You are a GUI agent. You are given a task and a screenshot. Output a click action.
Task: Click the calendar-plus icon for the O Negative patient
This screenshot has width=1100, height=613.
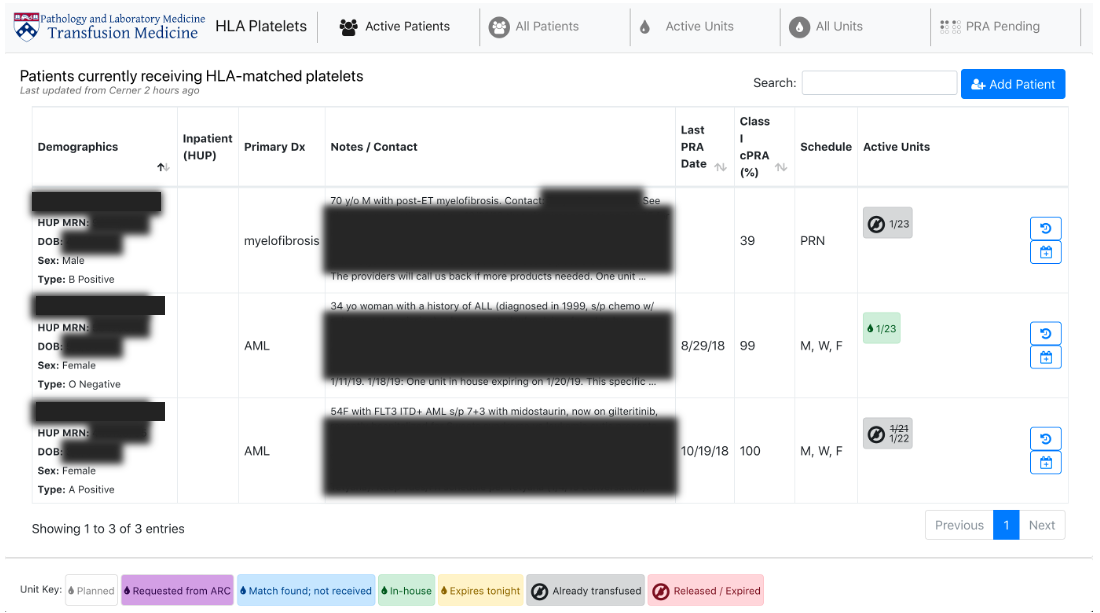(x=1045, y=357)
